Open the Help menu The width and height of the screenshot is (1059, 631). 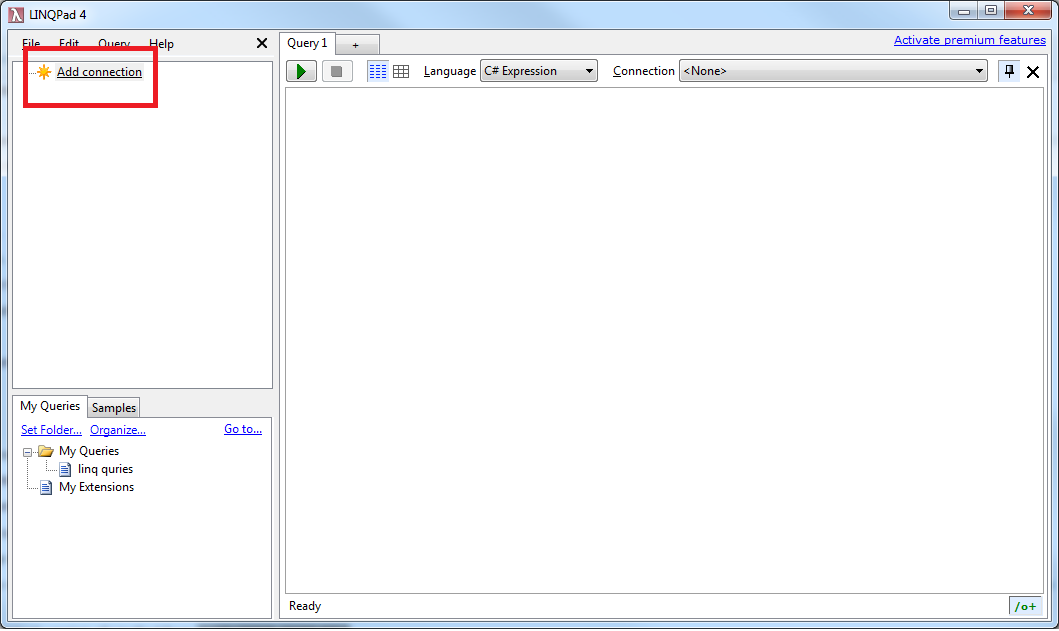click(x=161, y=44)
